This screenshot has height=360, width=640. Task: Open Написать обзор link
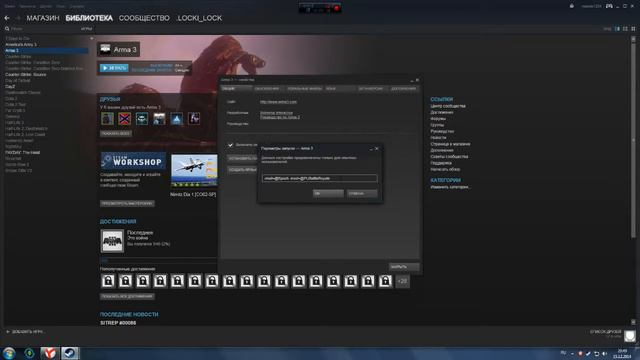coord(445,169)
